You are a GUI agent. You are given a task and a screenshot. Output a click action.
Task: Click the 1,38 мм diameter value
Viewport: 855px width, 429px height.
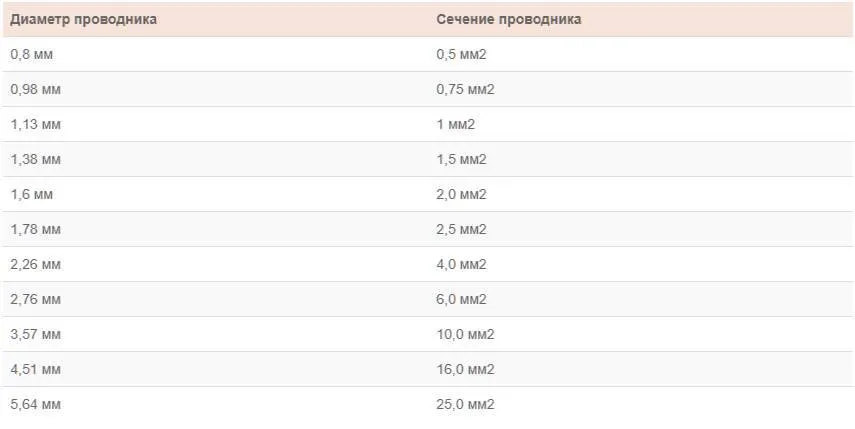click(x=35, y=159)
